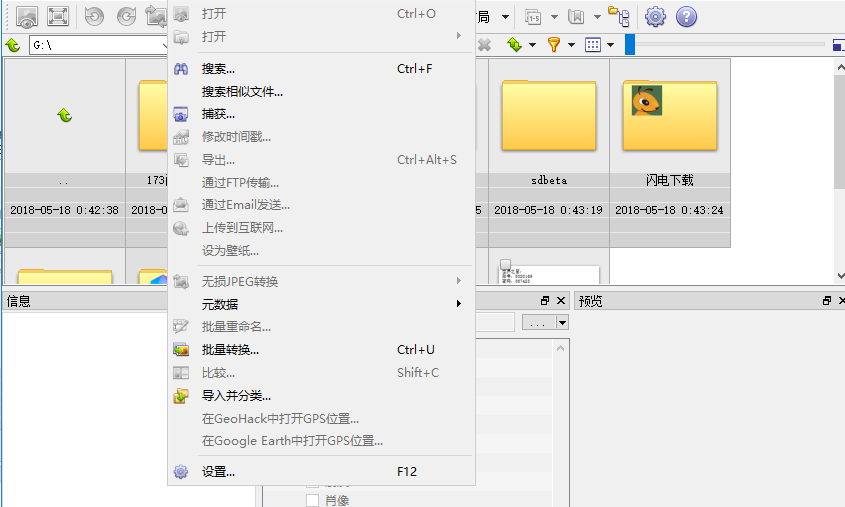Click the categories list scroll up arrow
The image size is (845, 507).
coord(560,349)
